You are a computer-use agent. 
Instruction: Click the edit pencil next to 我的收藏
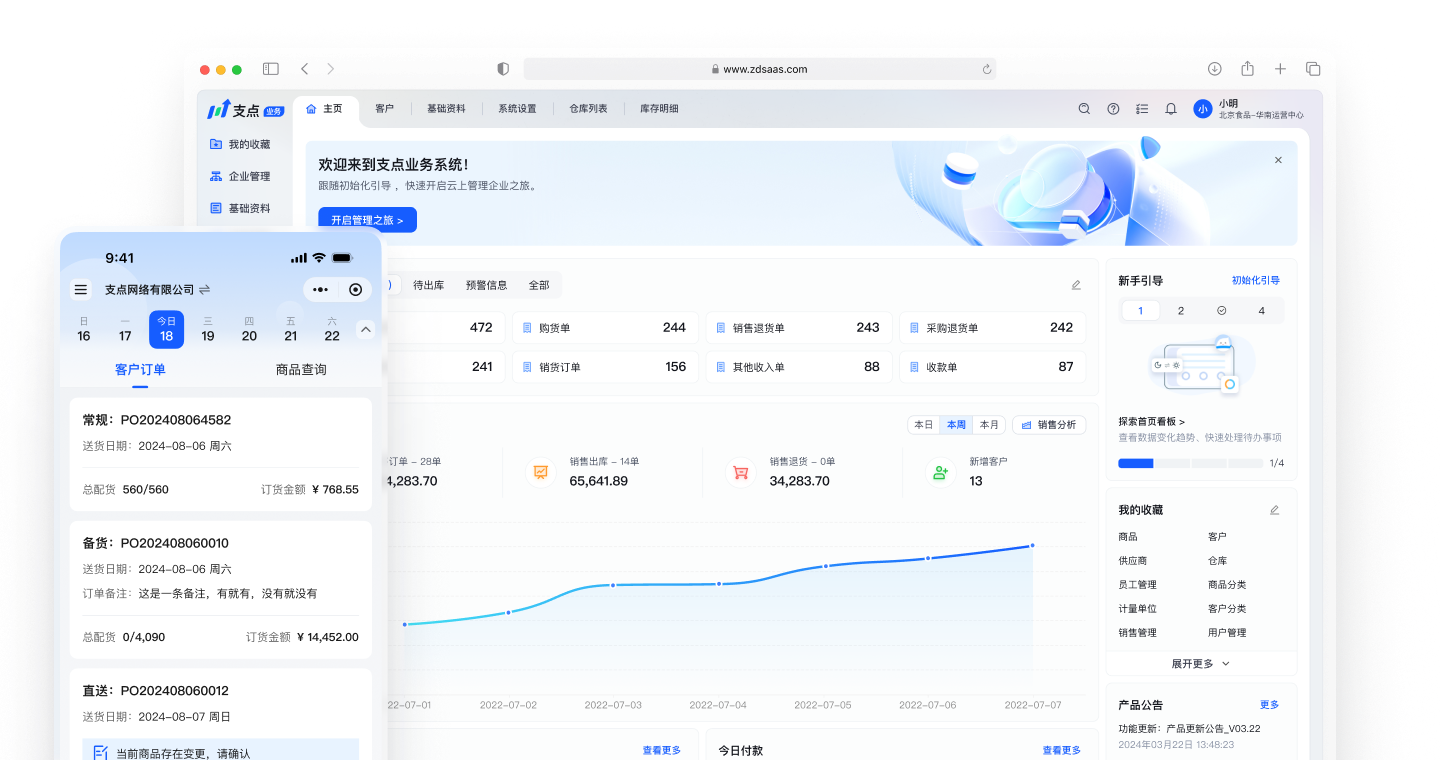(x=1274, y=510)
